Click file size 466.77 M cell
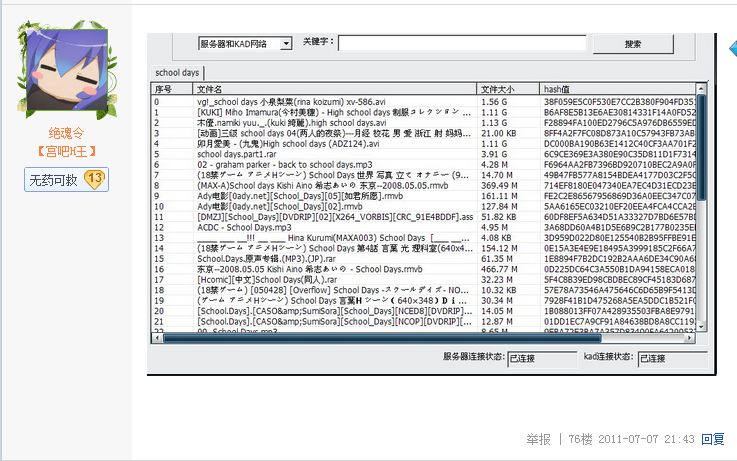 point(499,269)
